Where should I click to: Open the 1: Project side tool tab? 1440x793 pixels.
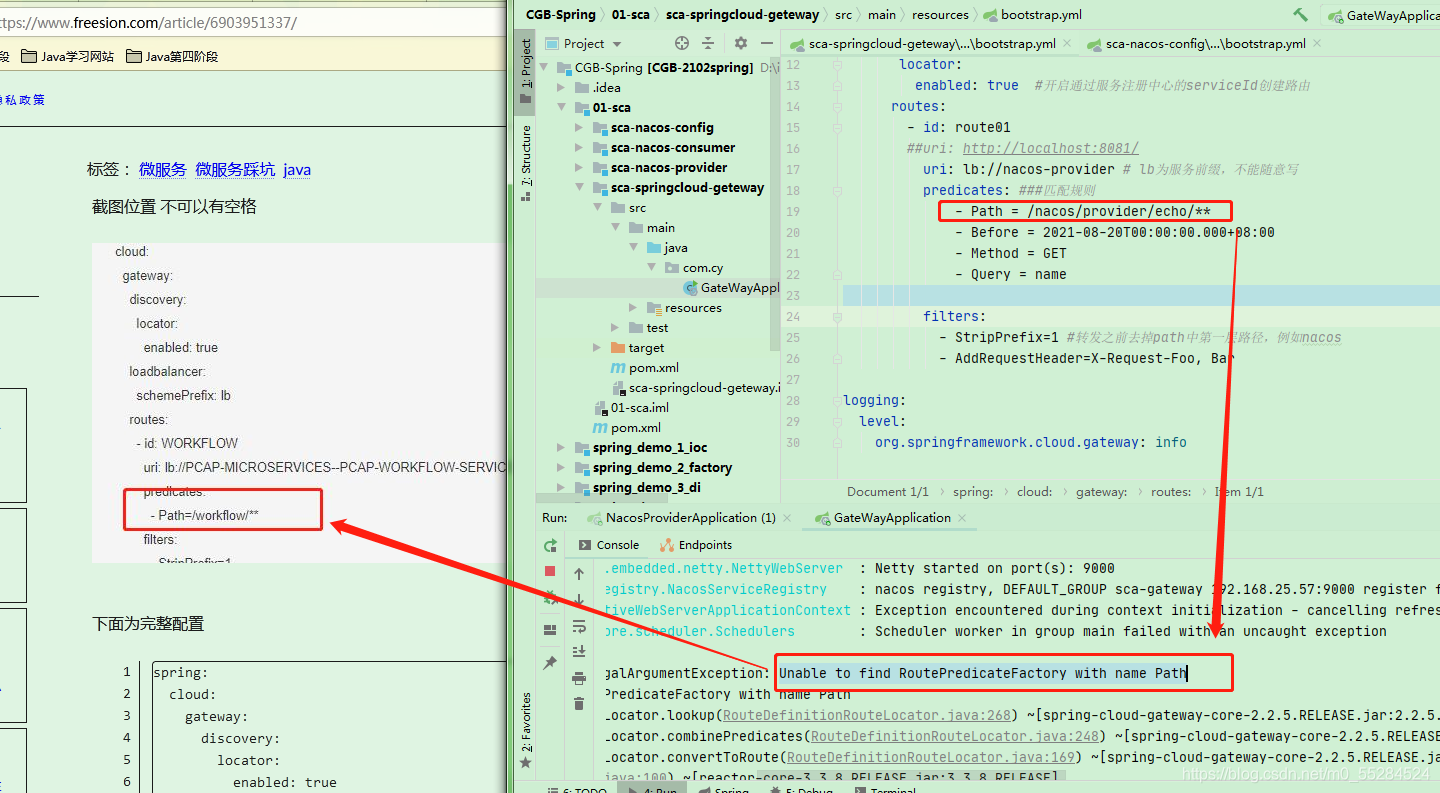526,72
